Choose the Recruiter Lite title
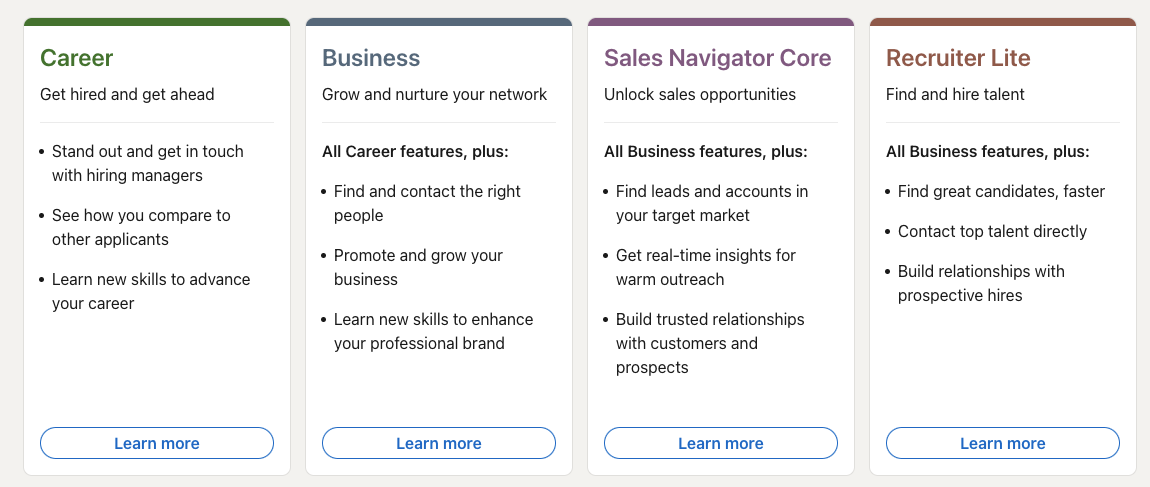 click(958, 58)
